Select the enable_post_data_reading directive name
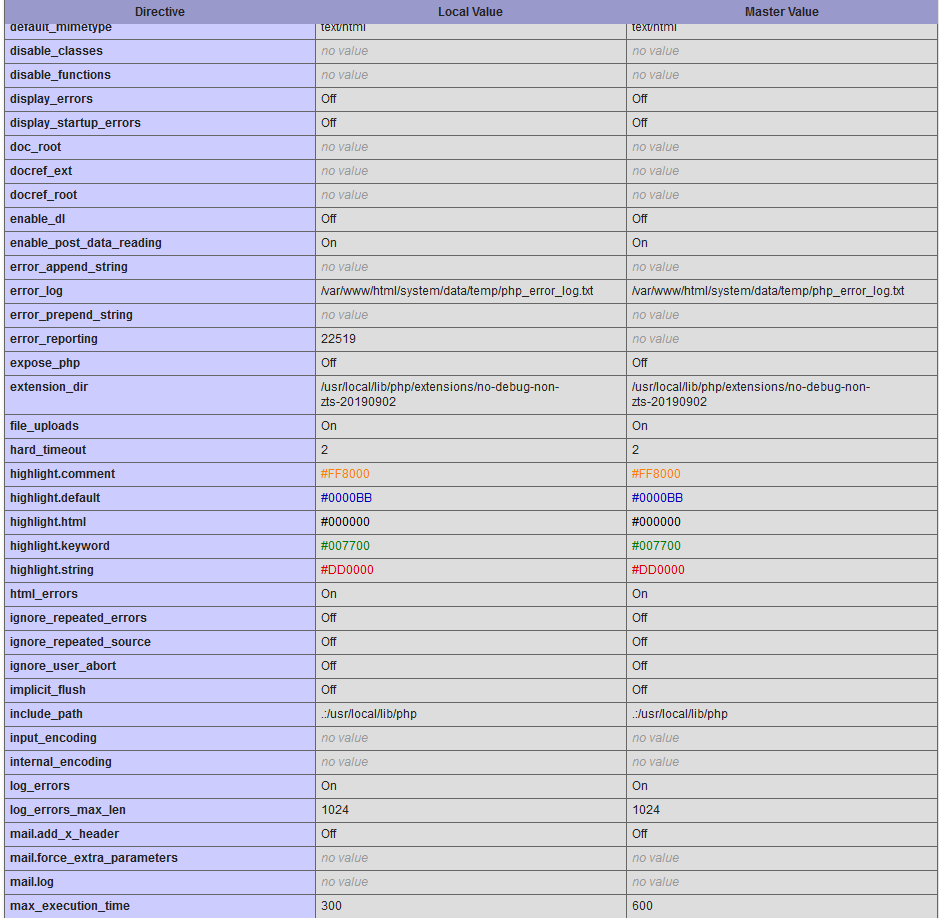The width and height of the screenshot is (939, 918). point(86,243)
